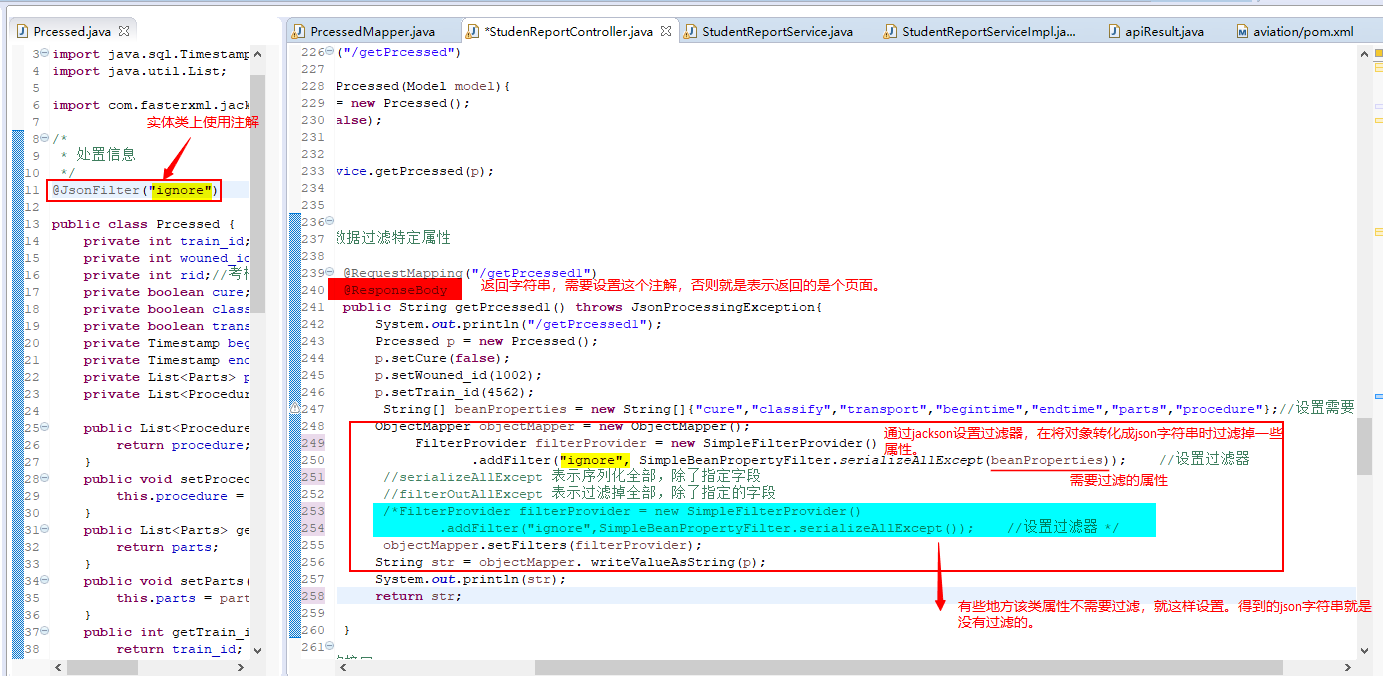This screenshot has width=1383, height=676.
Task: Open the StudentReportService.java tab
Action: (777, 32)
